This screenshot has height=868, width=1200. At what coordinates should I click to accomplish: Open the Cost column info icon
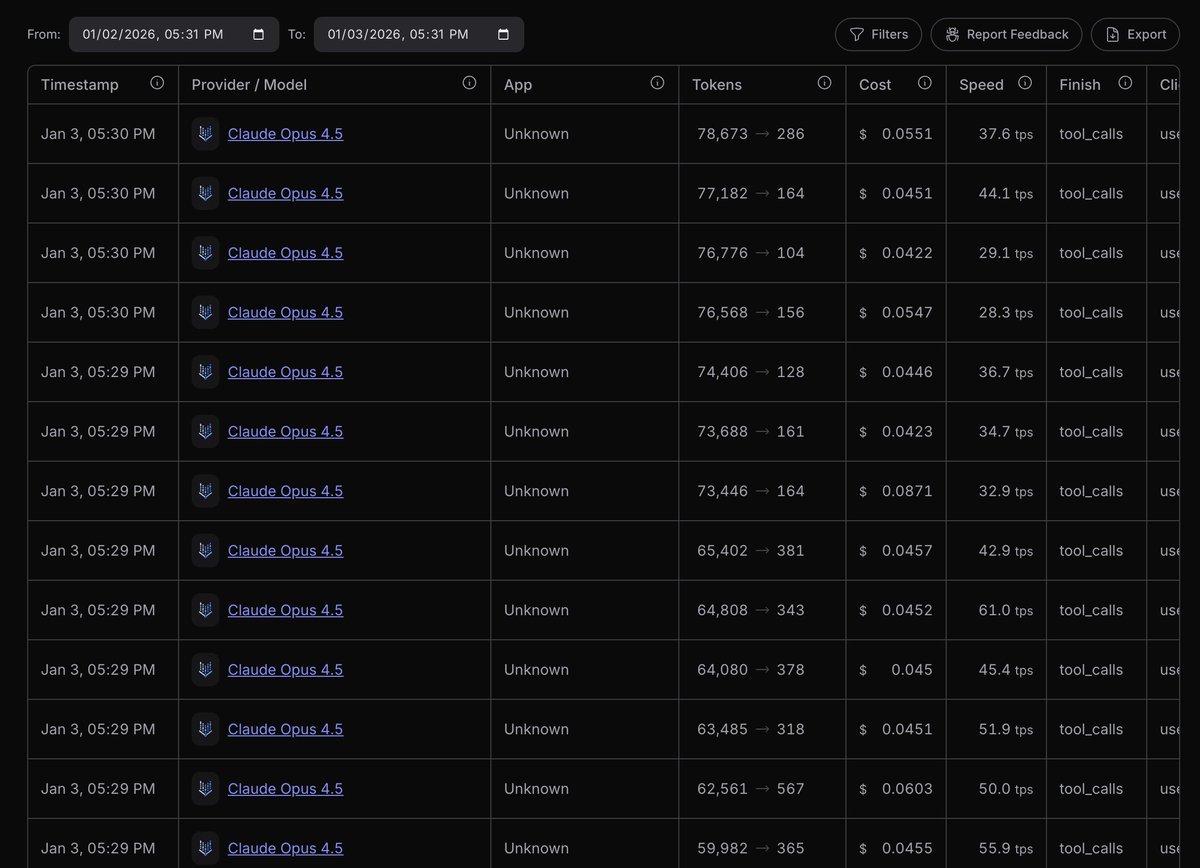click(x=924, y=83)
